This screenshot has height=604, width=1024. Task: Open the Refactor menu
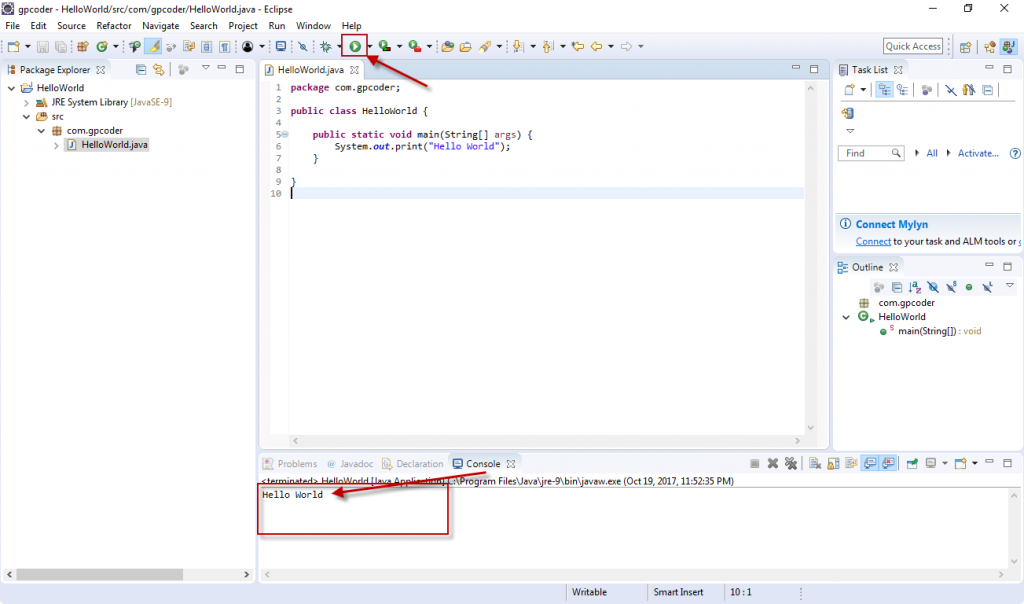[x=114, y=25]
